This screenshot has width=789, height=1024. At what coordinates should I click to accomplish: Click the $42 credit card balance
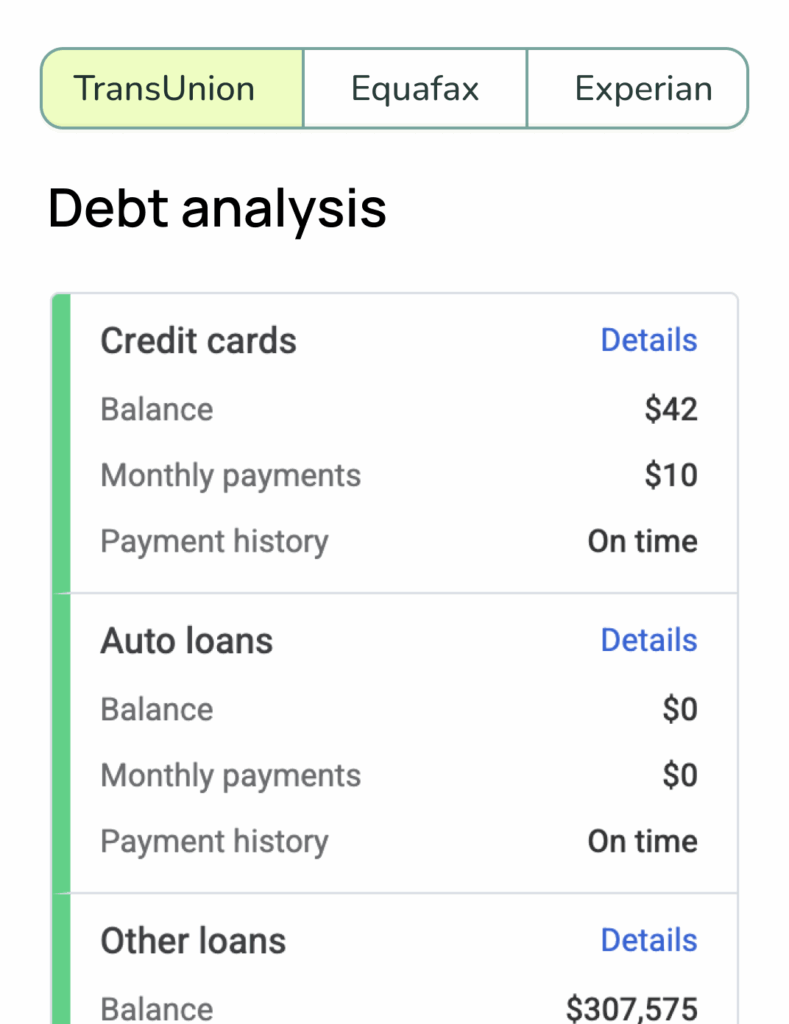pyautogui.click(x=671, y=409)
